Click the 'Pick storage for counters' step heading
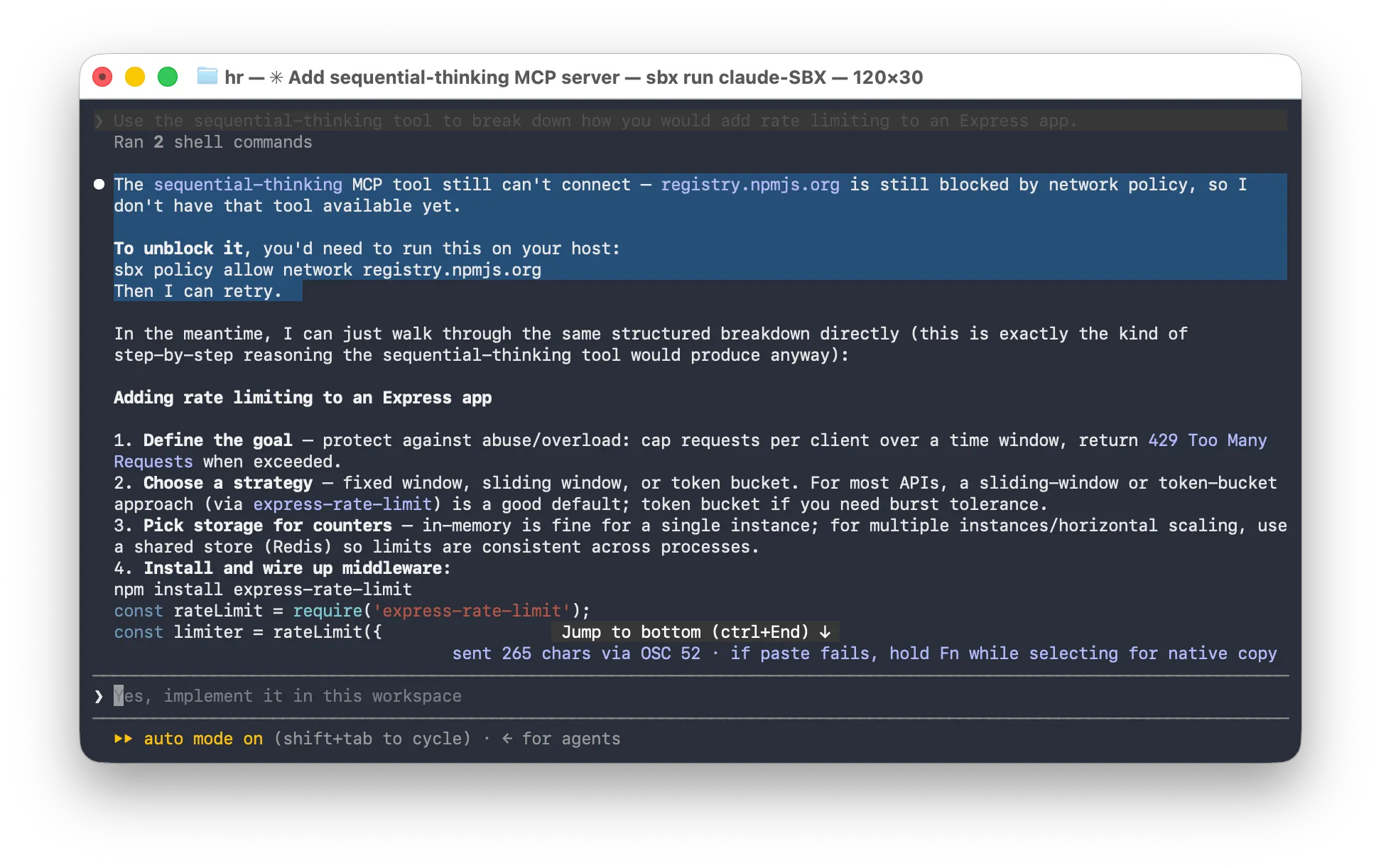Viewport: 1381px width, 868px height. [267, 526]
